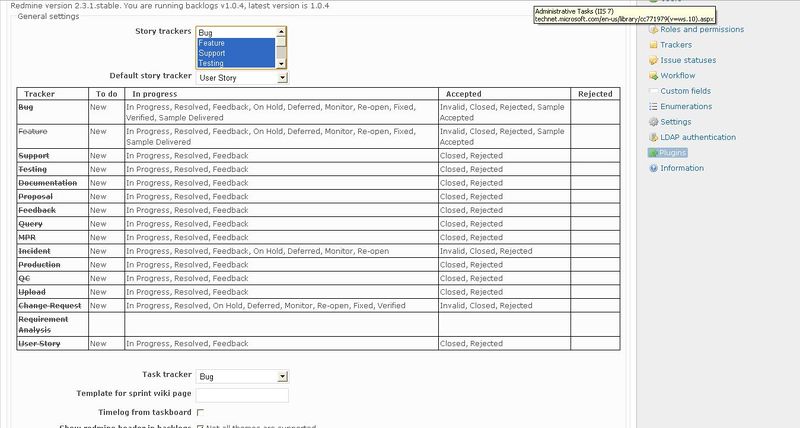This screenshot has width=800, height=428.
Task: Click the Proposal tracker row name
Action: point(35,196)
